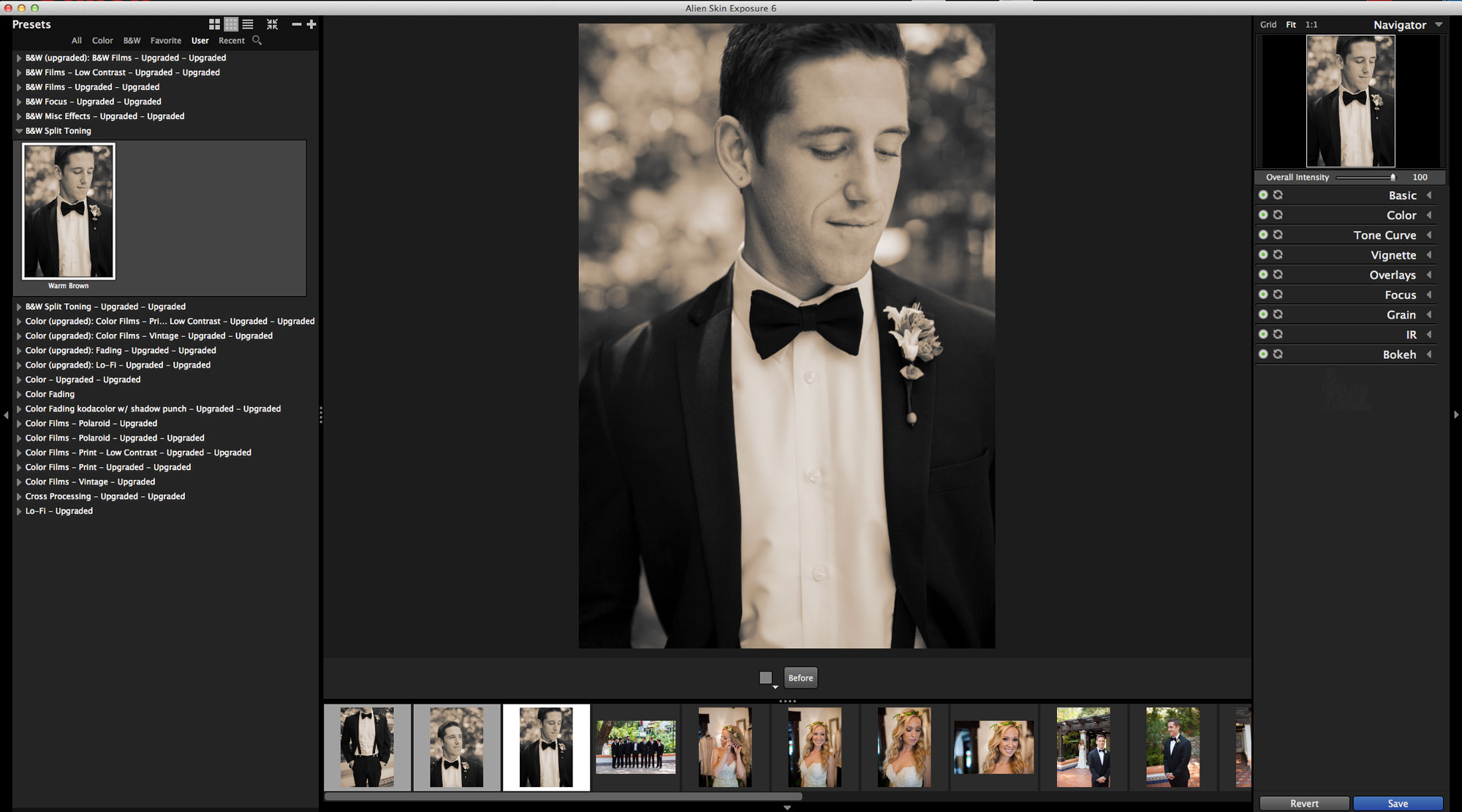The image size is (1462, 812).
Task: Expand the Tone Curve panel arrow
Action: pyautogui.click(x=1429, y=235)
